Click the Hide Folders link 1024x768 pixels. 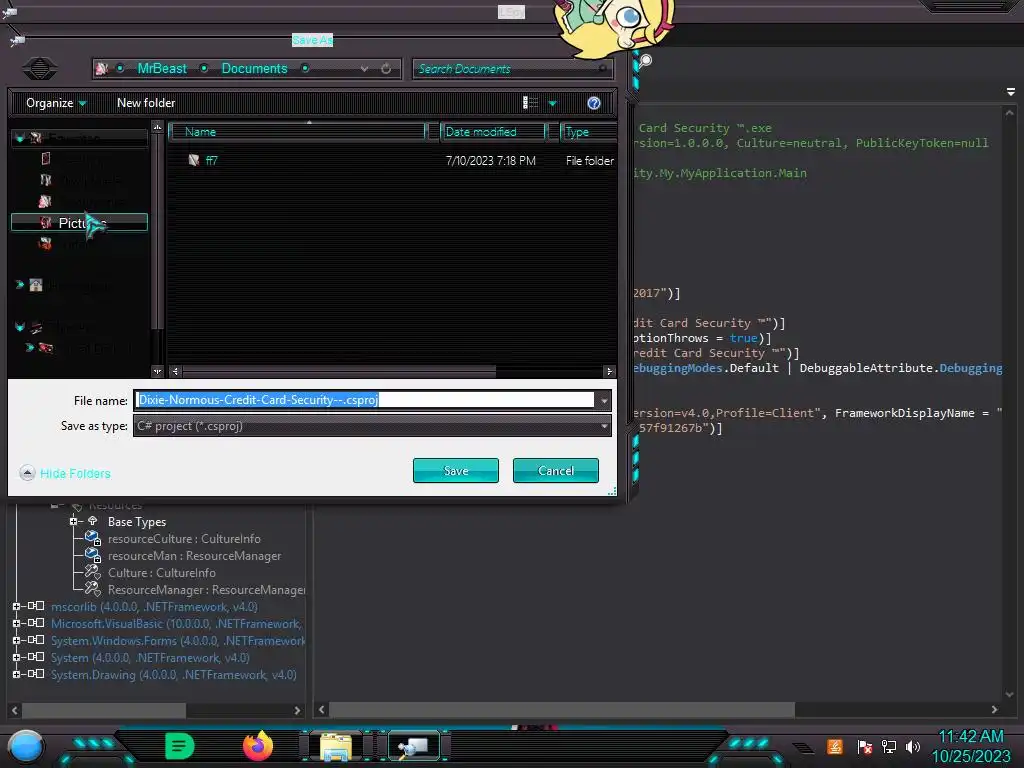75,473
